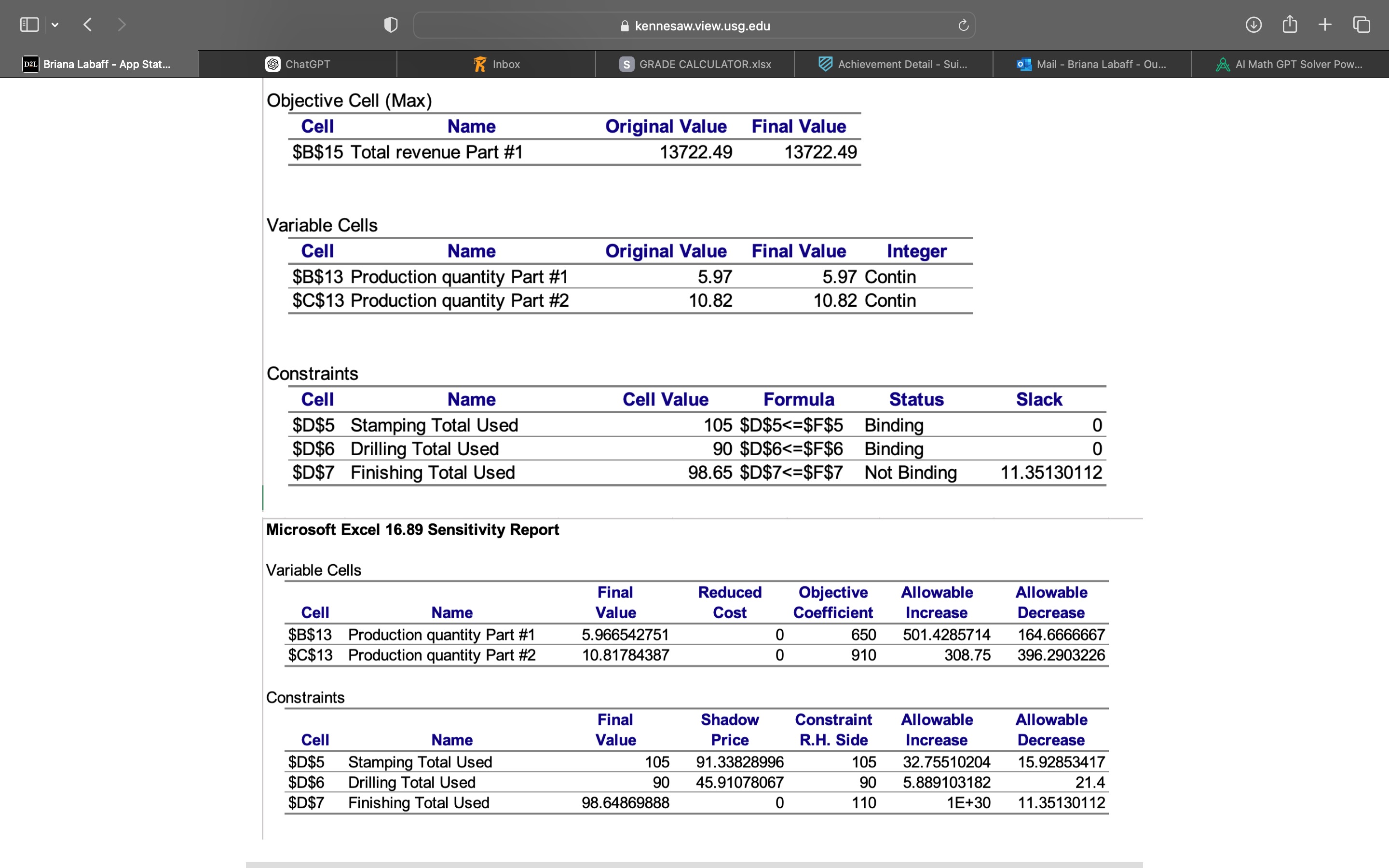
Task: Click the AI Math GPT tab favicon
Action: click(x=1223, y=64)
